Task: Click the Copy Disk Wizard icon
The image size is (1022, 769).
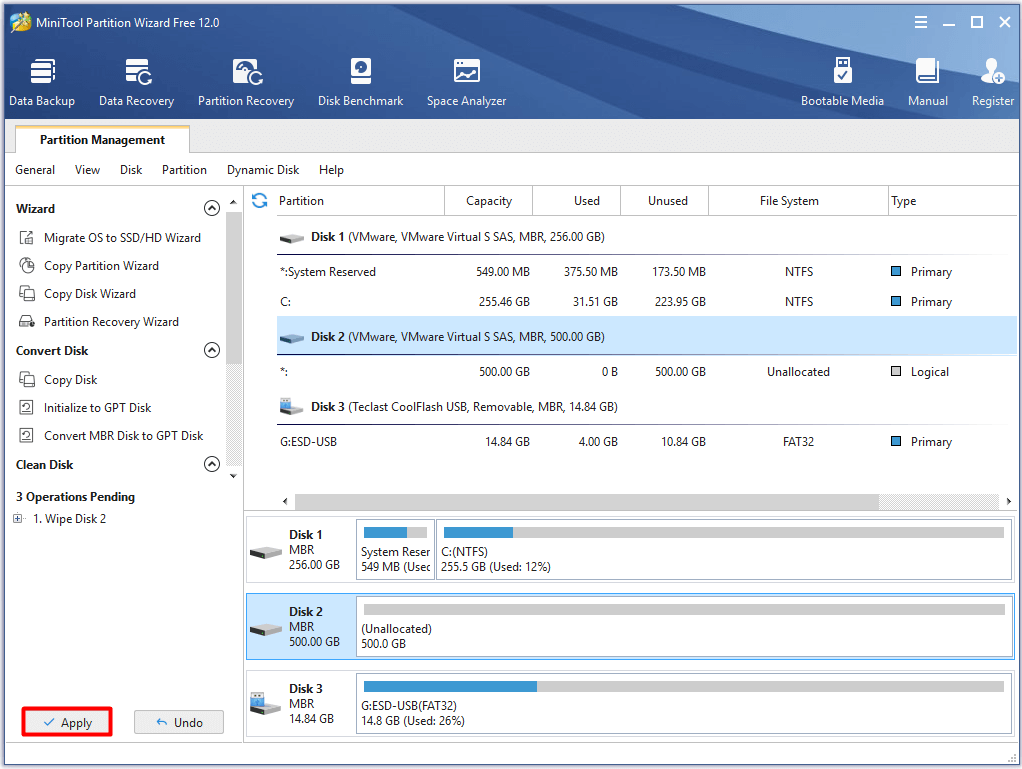Action: [x=27, y=294]
